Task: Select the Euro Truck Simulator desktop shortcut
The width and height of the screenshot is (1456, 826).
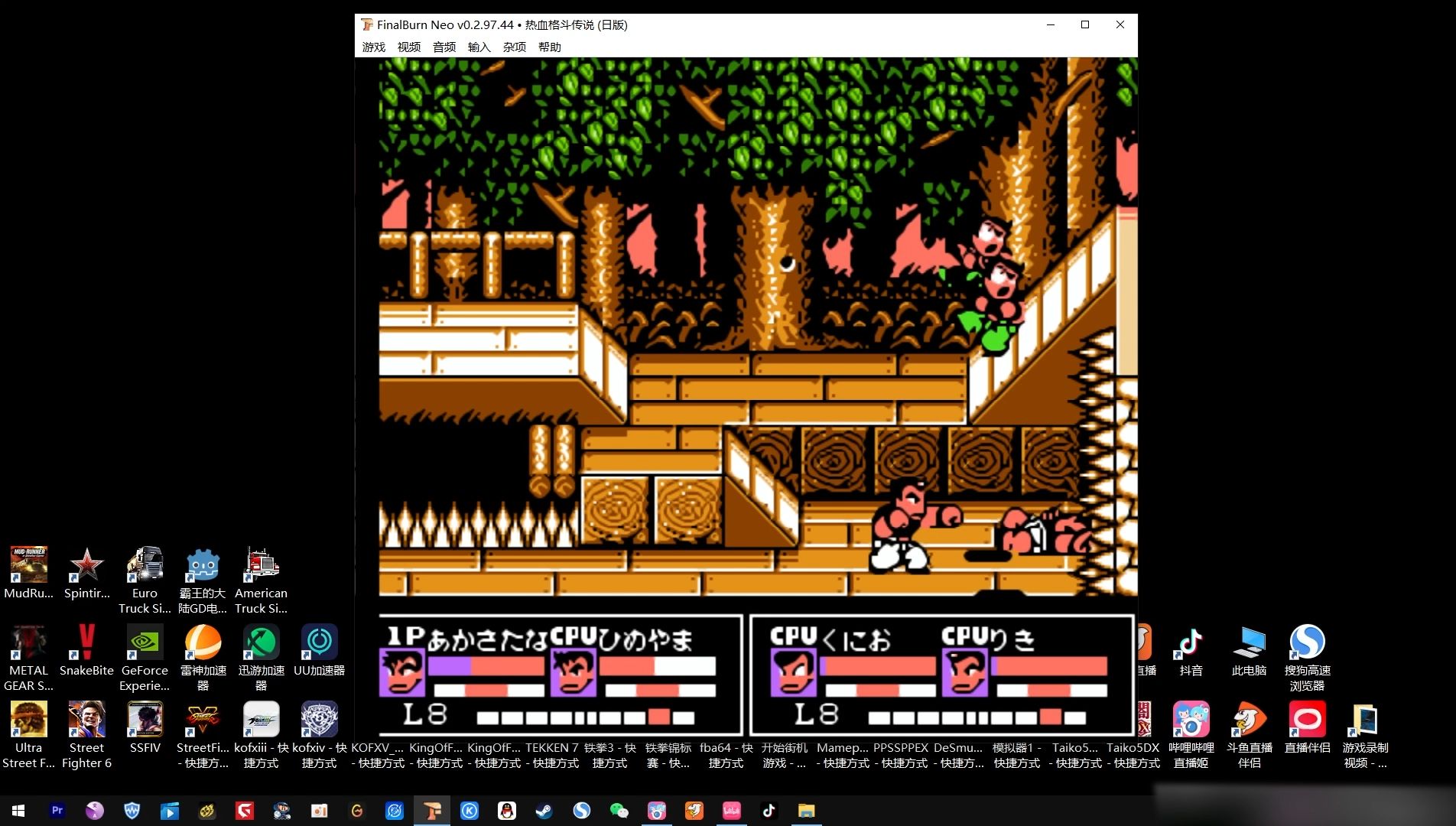Action: tap(145, 580)
